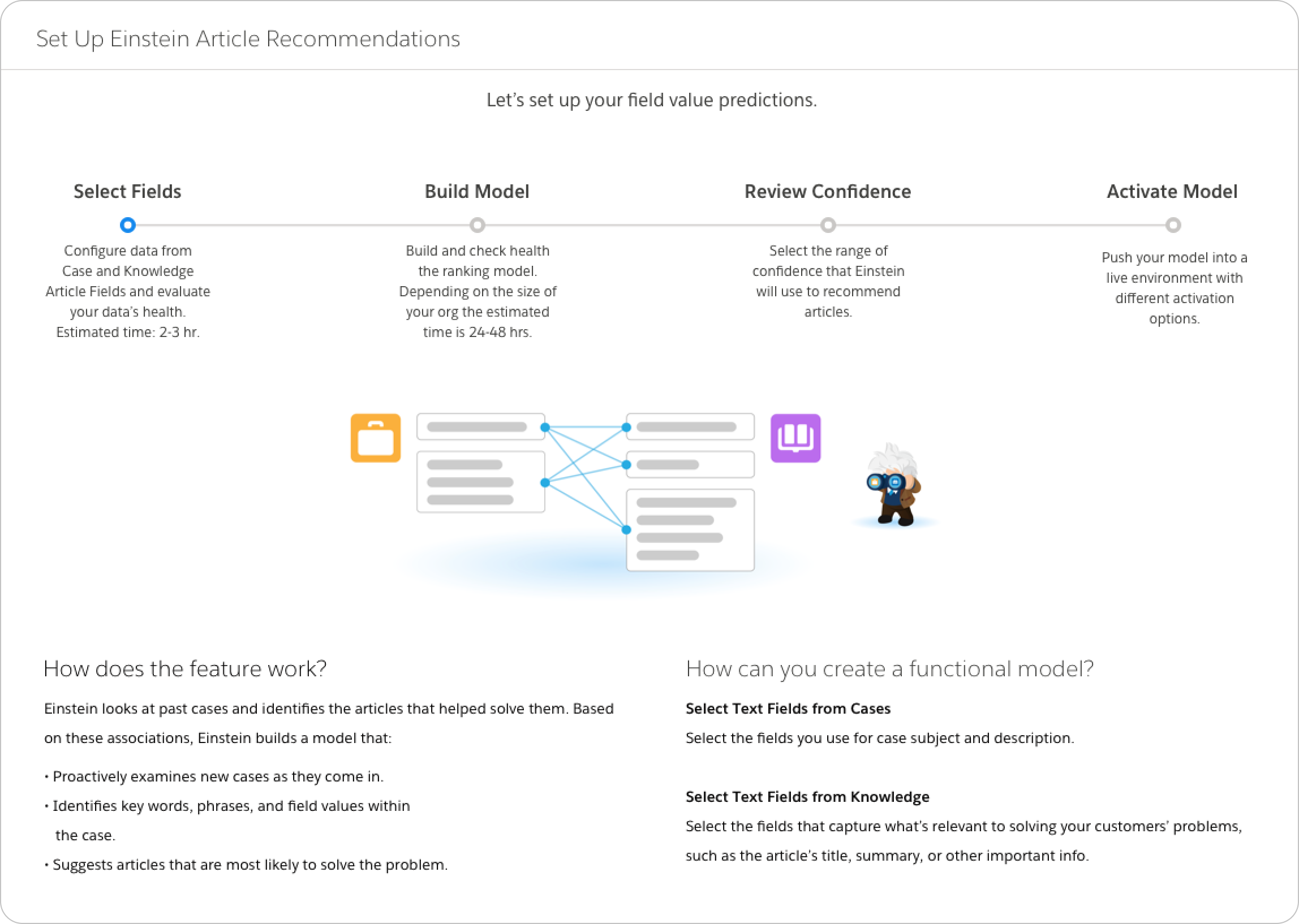Select the Select Fields step marker

click(x=127, y=224)
